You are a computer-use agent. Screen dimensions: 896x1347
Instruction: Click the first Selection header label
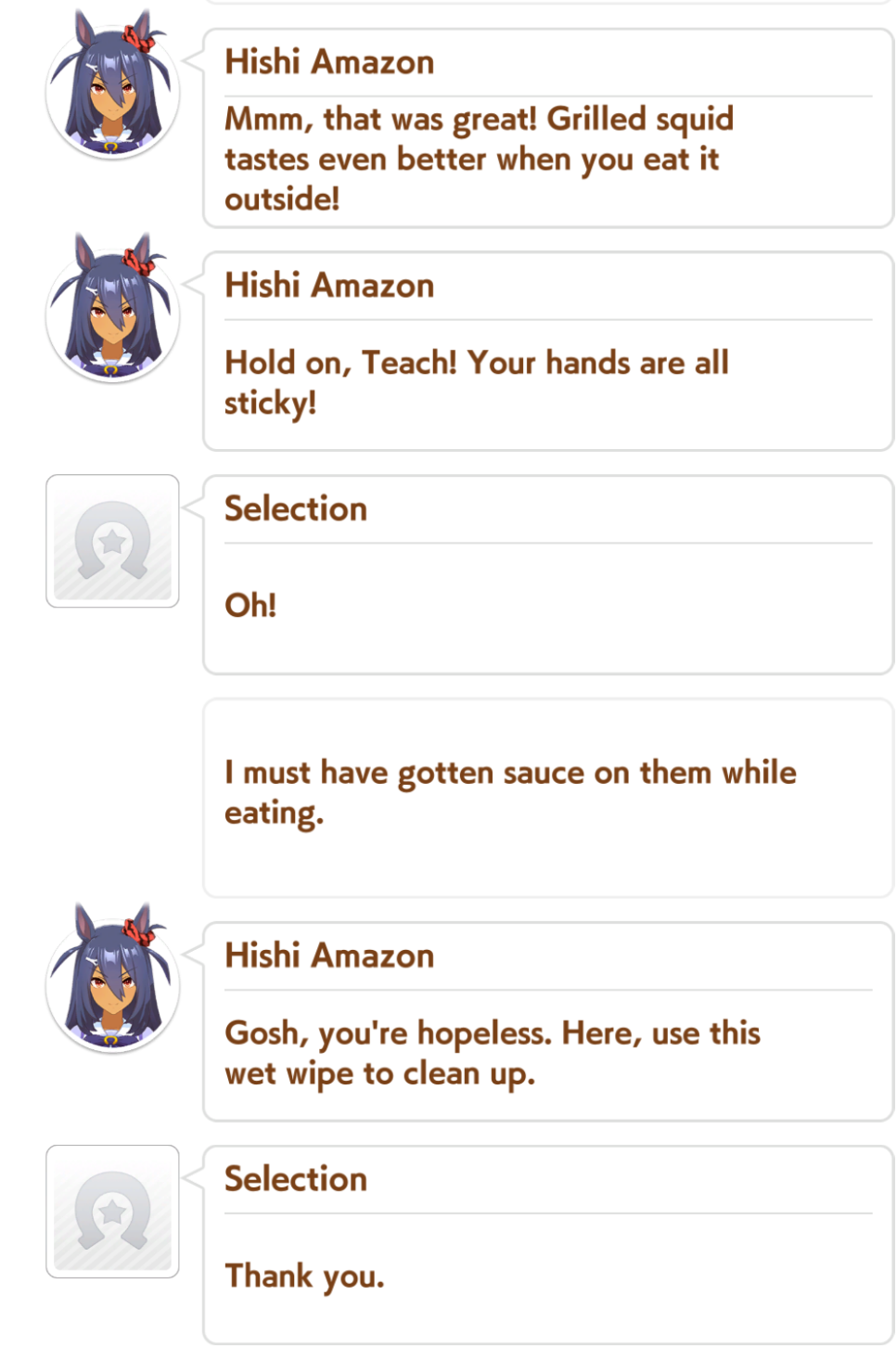pos(296,508)
